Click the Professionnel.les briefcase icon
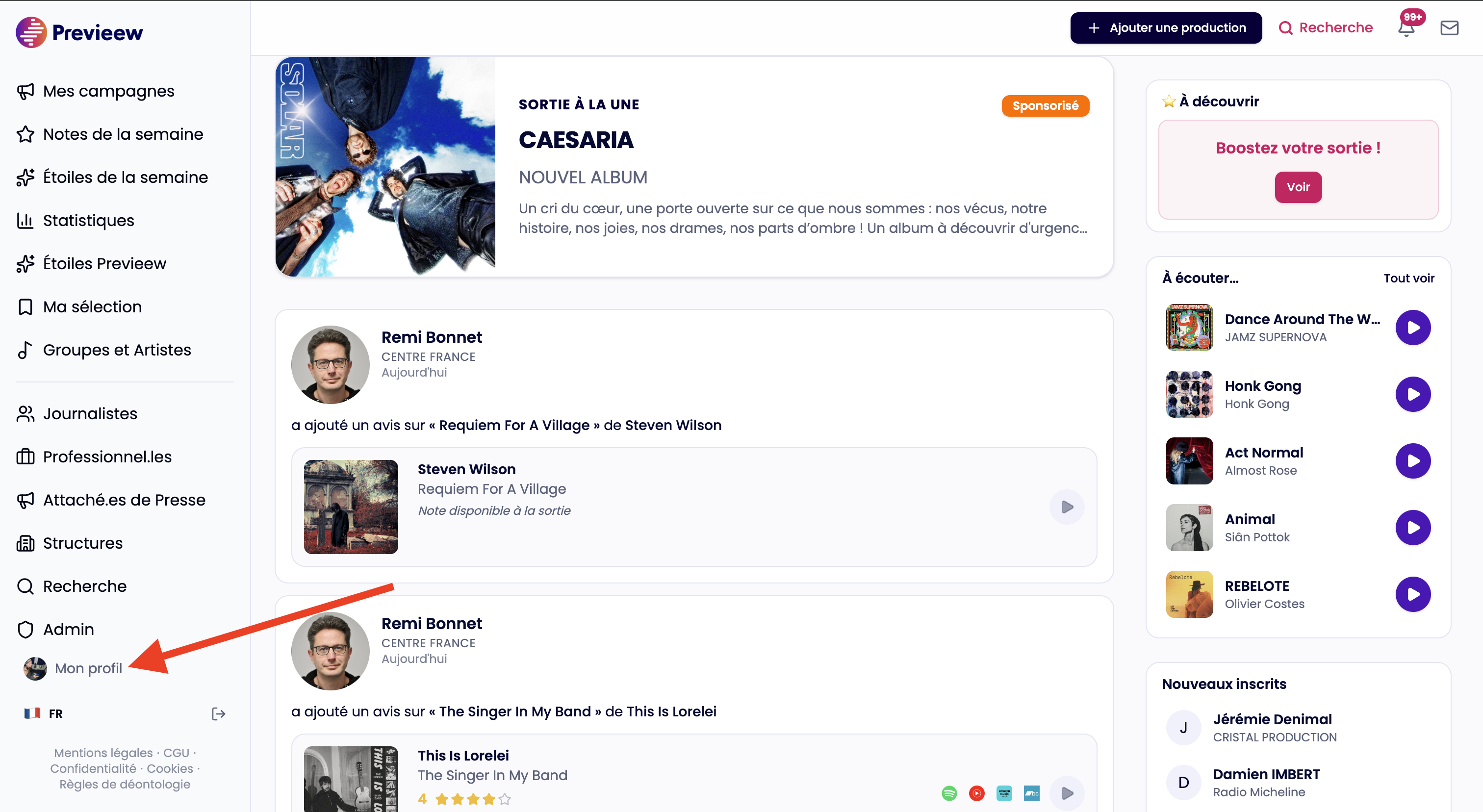 coord(25,457)
